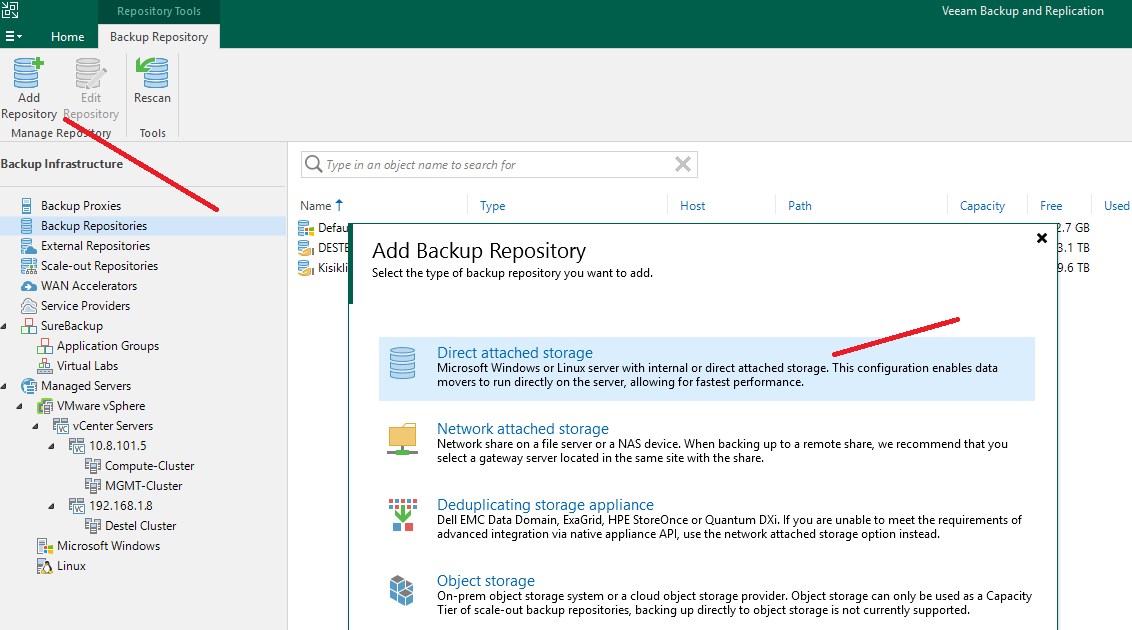The image size is (1132, 630).
Task: Open Service Providers tree entry
Action: coord(85,306)
